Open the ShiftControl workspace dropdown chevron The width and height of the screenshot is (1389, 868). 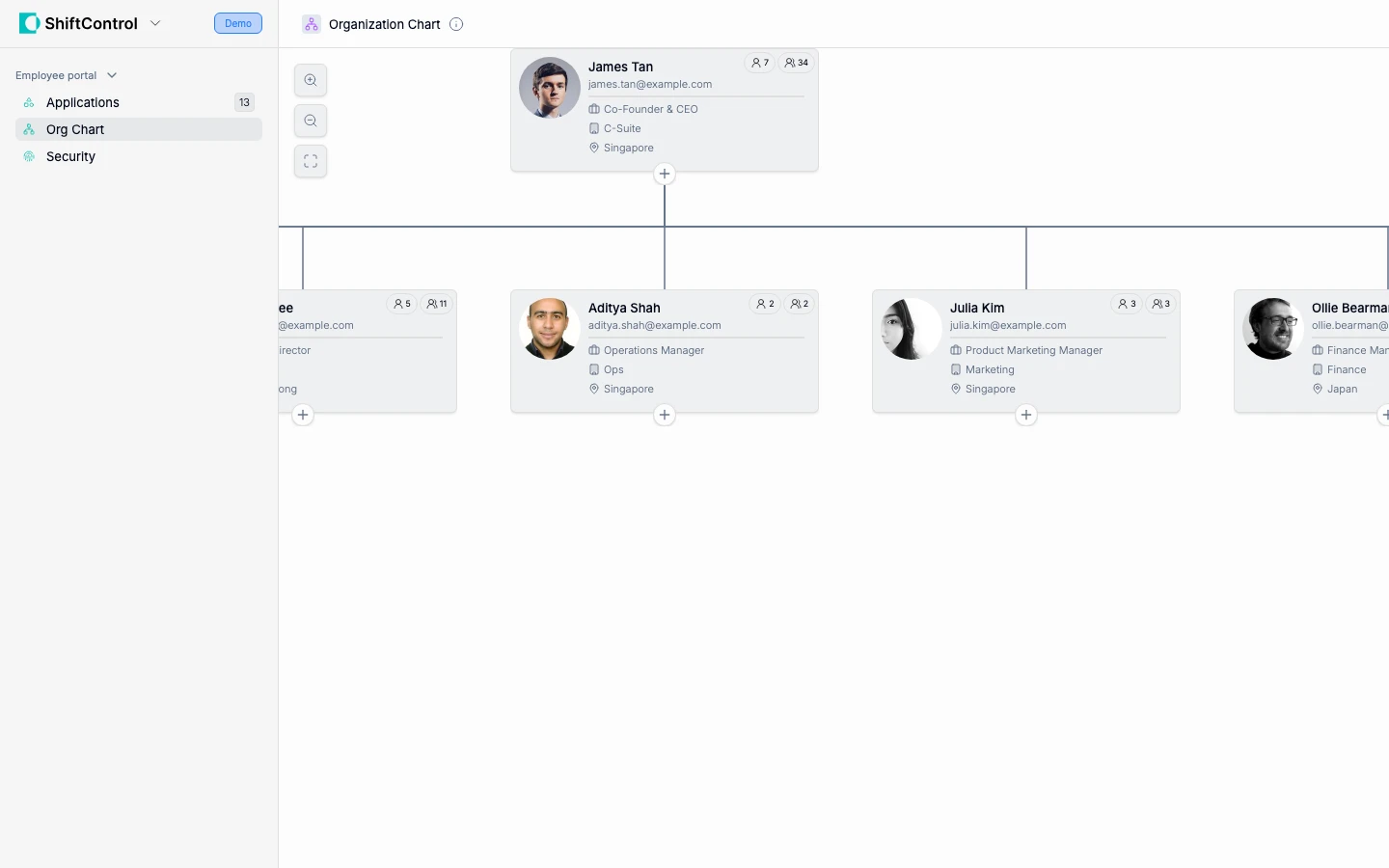coord(155,23)
